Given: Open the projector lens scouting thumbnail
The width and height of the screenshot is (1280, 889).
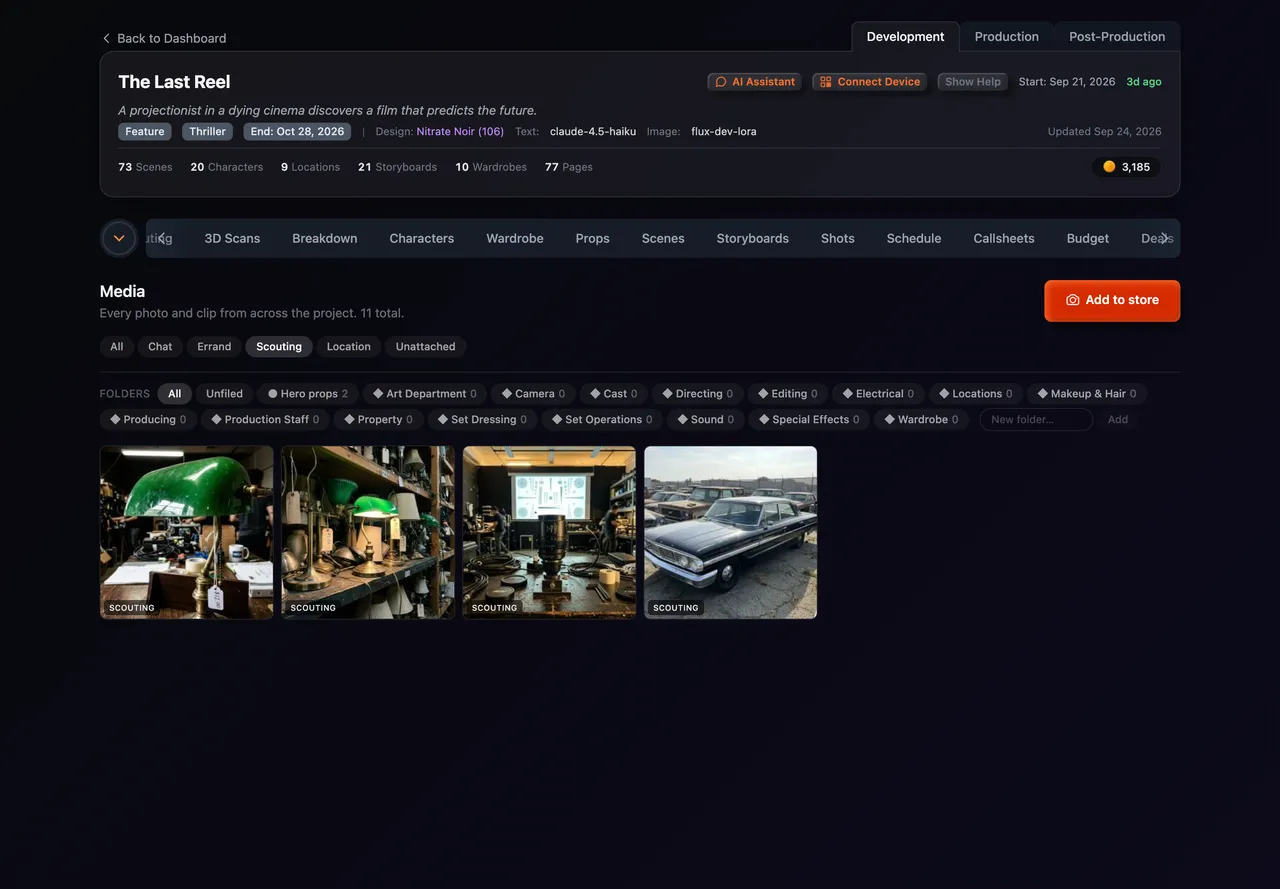Looking at the screenshot, I should click(549, 532).
